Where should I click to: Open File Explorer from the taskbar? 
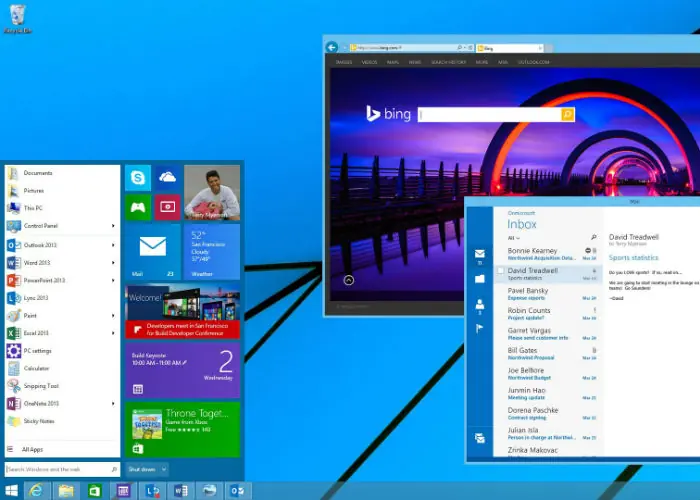coord(66,491)
